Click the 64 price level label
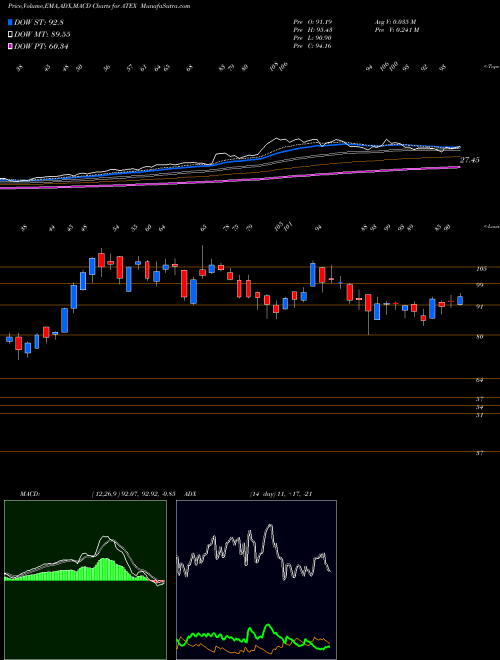 tap(479, 380)
